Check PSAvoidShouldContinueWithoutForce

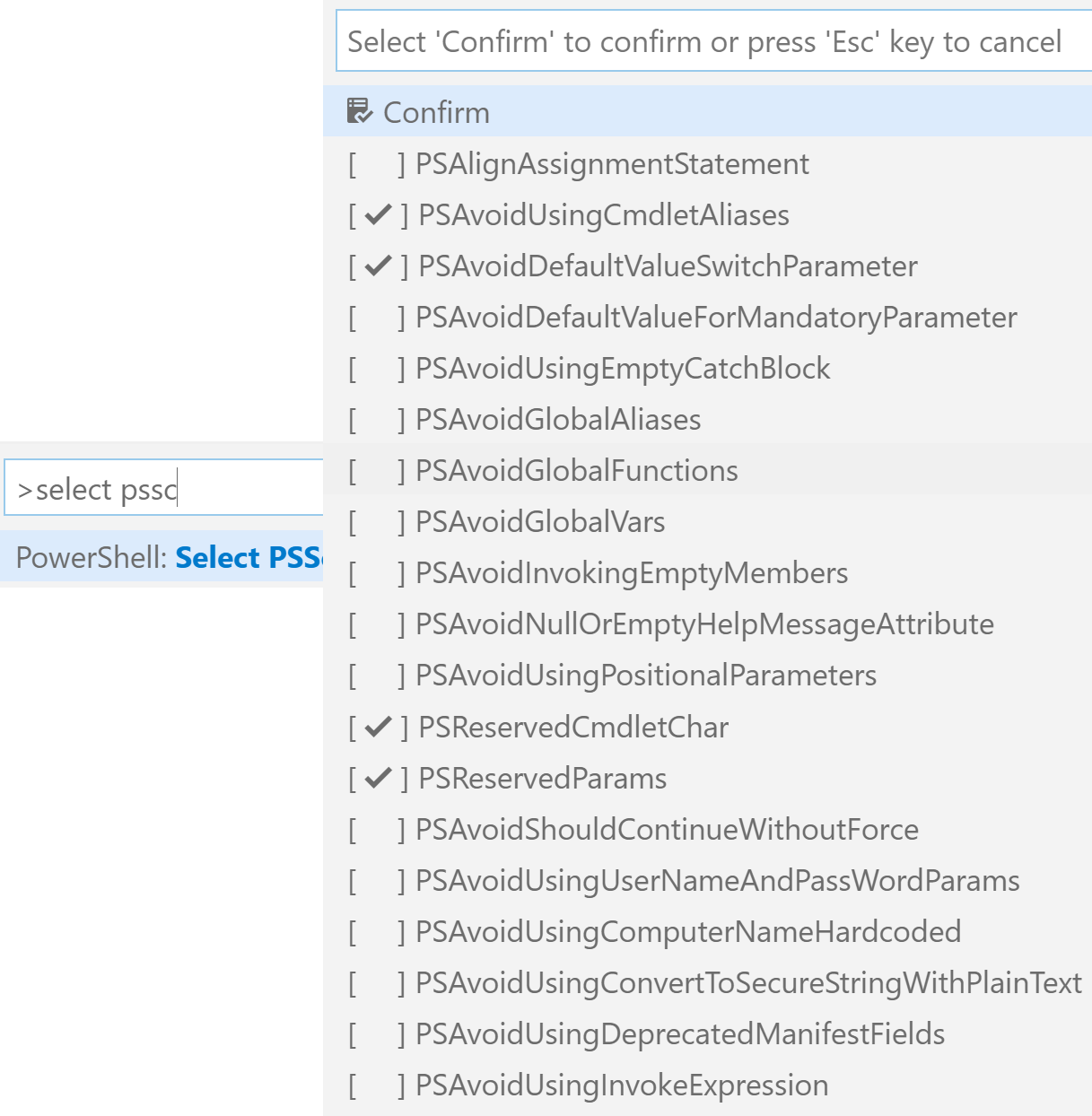(707, 829)
